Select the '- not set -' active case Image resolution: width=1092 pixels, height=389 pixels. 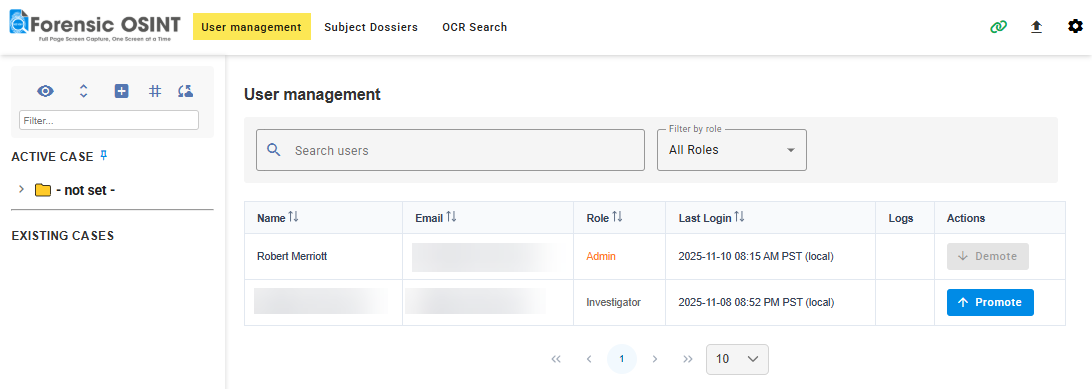(85, 190)
